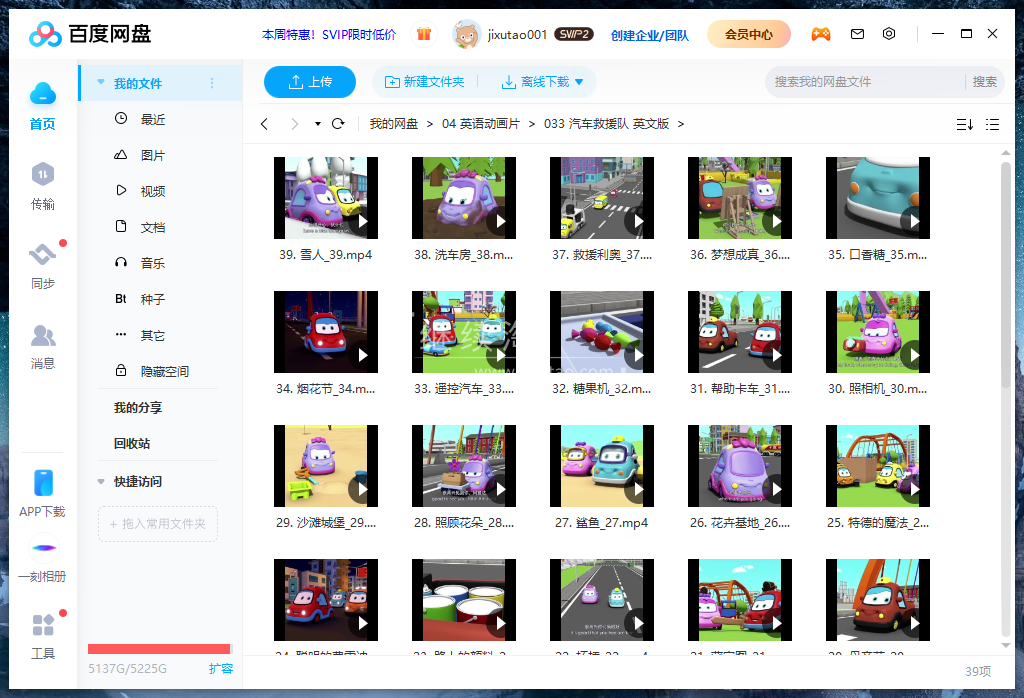
Task: Select the 37. 救援利奥_37 video thumbnail
Action: coord(602,198)
